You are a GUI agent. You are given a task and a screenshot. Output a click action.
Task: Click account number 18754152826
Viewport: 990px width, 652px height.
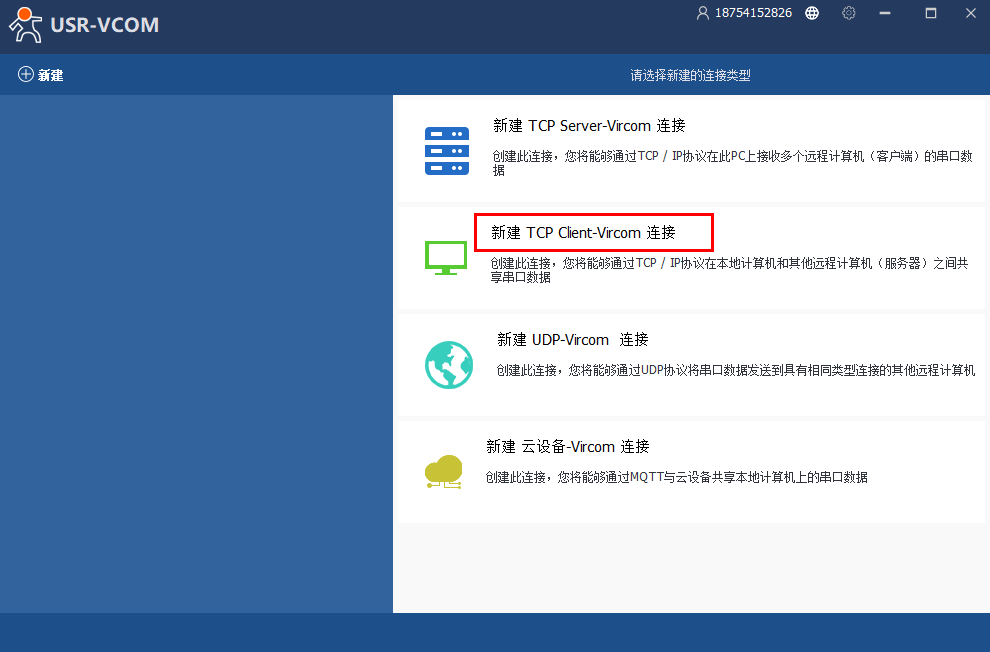pos(753,13)
